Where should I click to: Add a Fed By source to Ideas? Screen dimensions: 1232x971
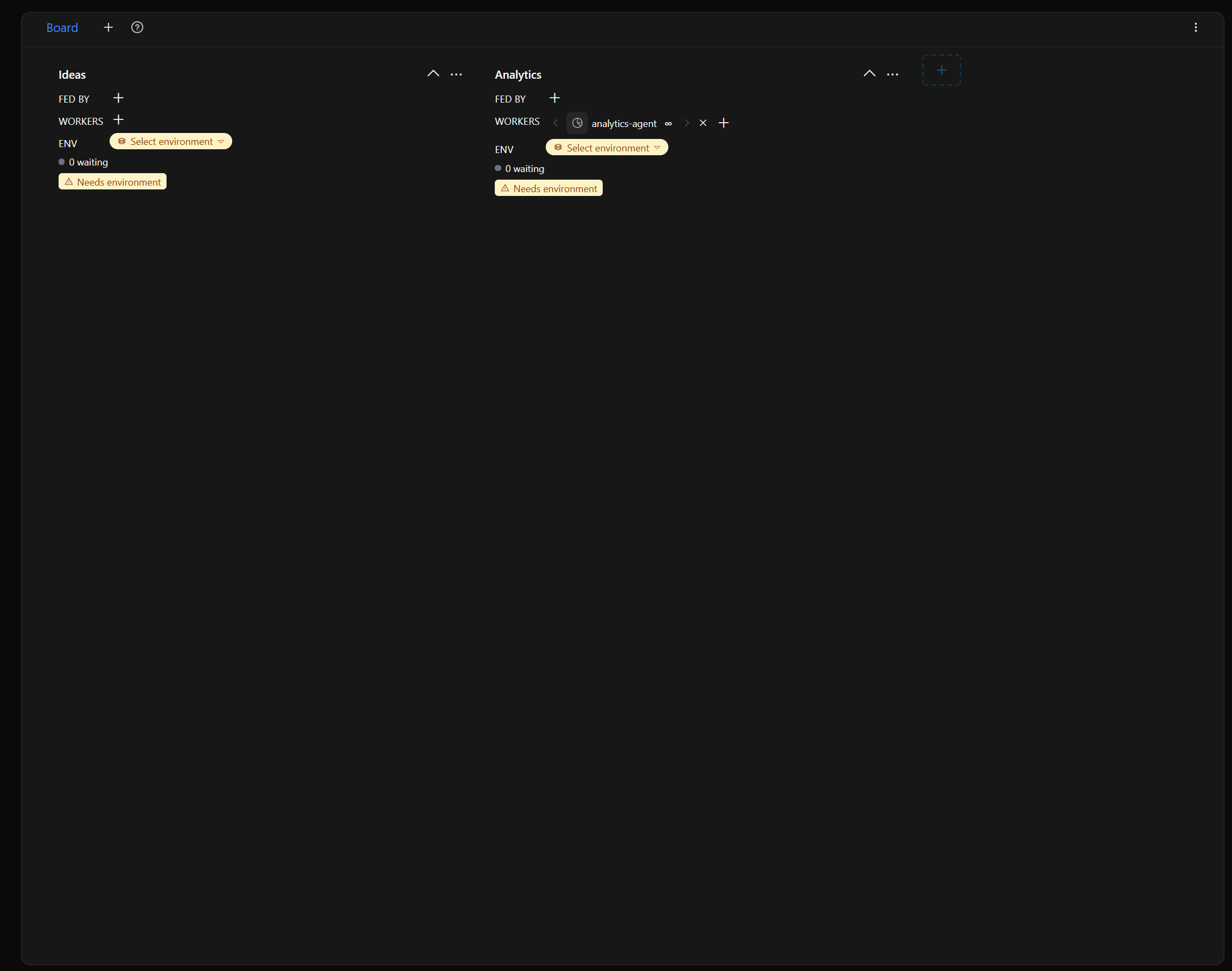tap(118, 98)
